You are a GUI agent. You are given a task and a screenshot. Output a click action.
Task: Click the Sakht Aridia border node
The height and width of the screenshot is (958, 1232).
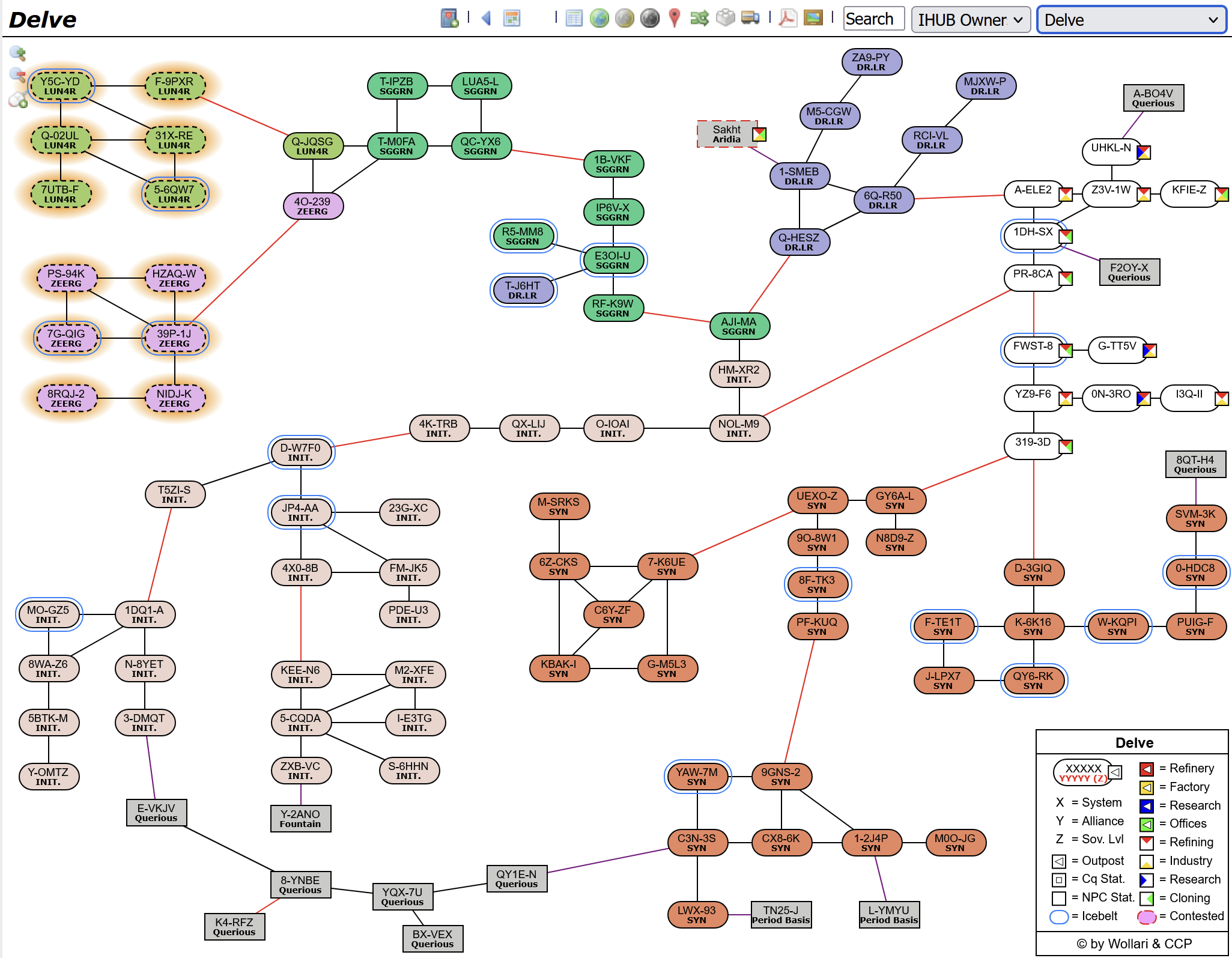pyautogui.click(x=726, y=134)
